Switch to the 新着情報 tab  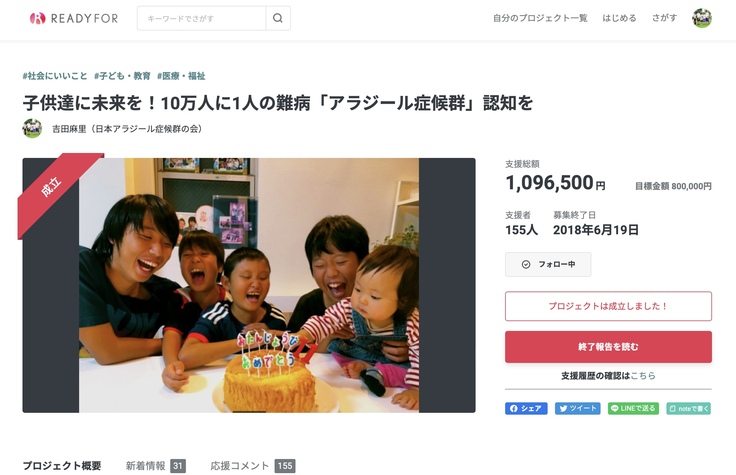pos(155,466)
